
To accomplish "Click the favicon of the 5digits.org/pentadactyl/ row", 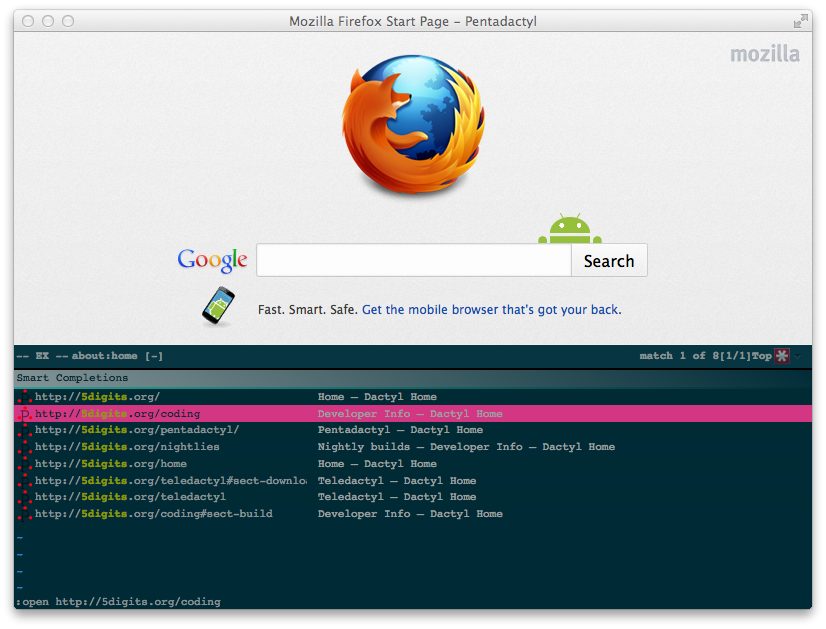I will 25,430.
